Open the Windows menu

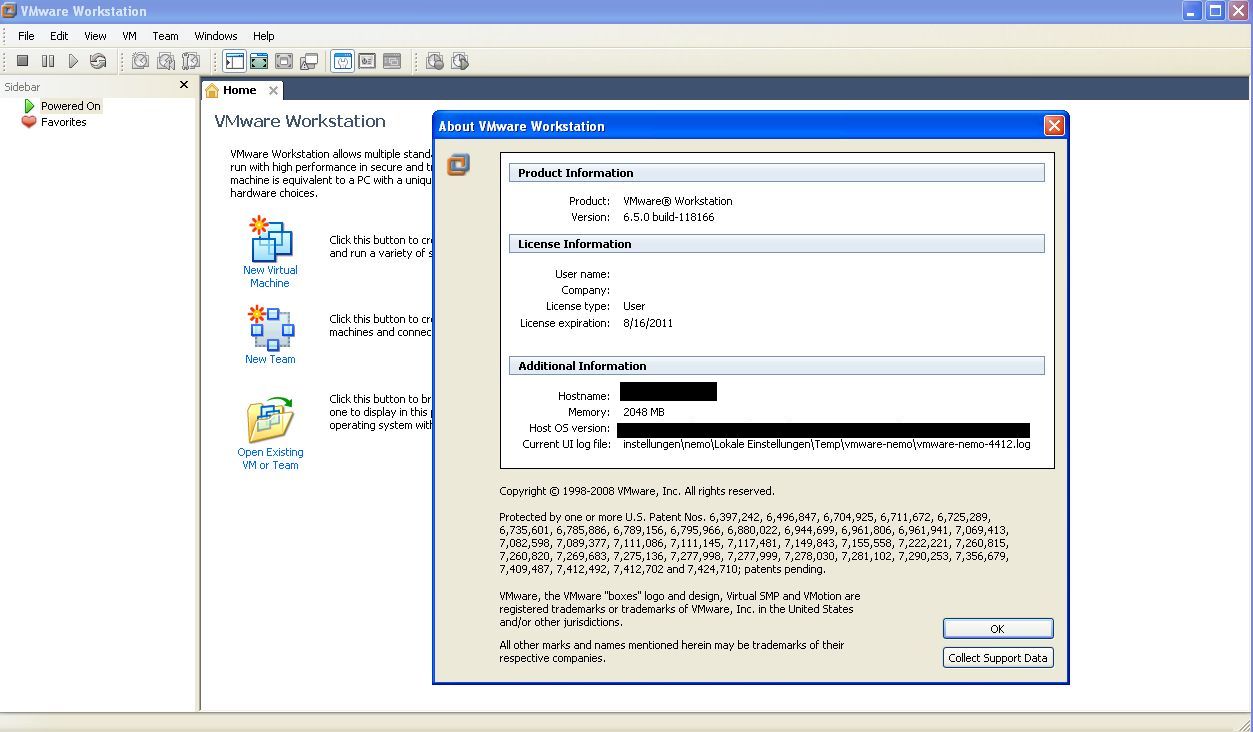tap(216, 36)
